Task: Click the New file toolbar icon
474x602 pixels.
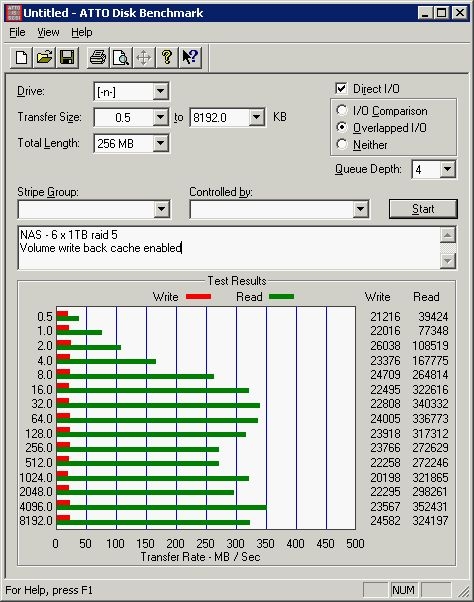Action: pyautogui.click(x=21, y=58)
